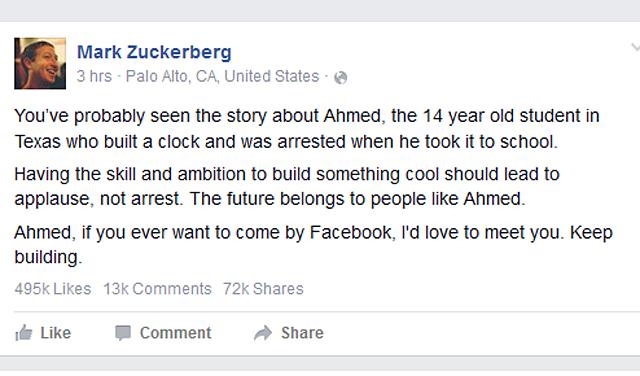
Task: Click the Like text label
Action: [56, 333]
